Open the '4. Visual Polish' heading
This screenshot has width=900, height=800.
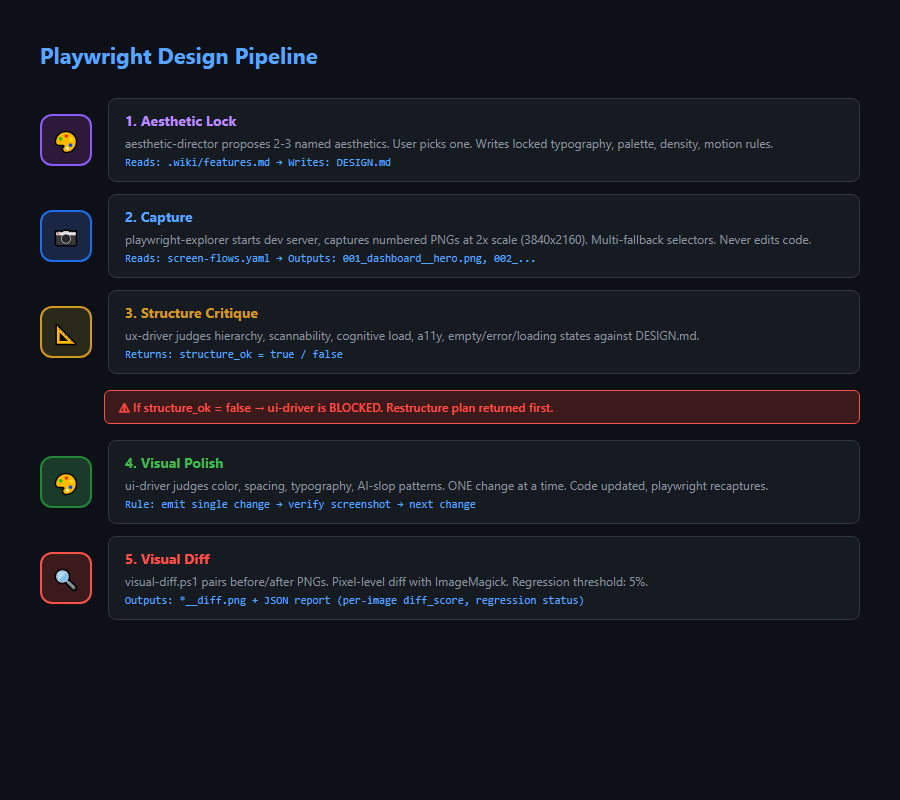174,463
